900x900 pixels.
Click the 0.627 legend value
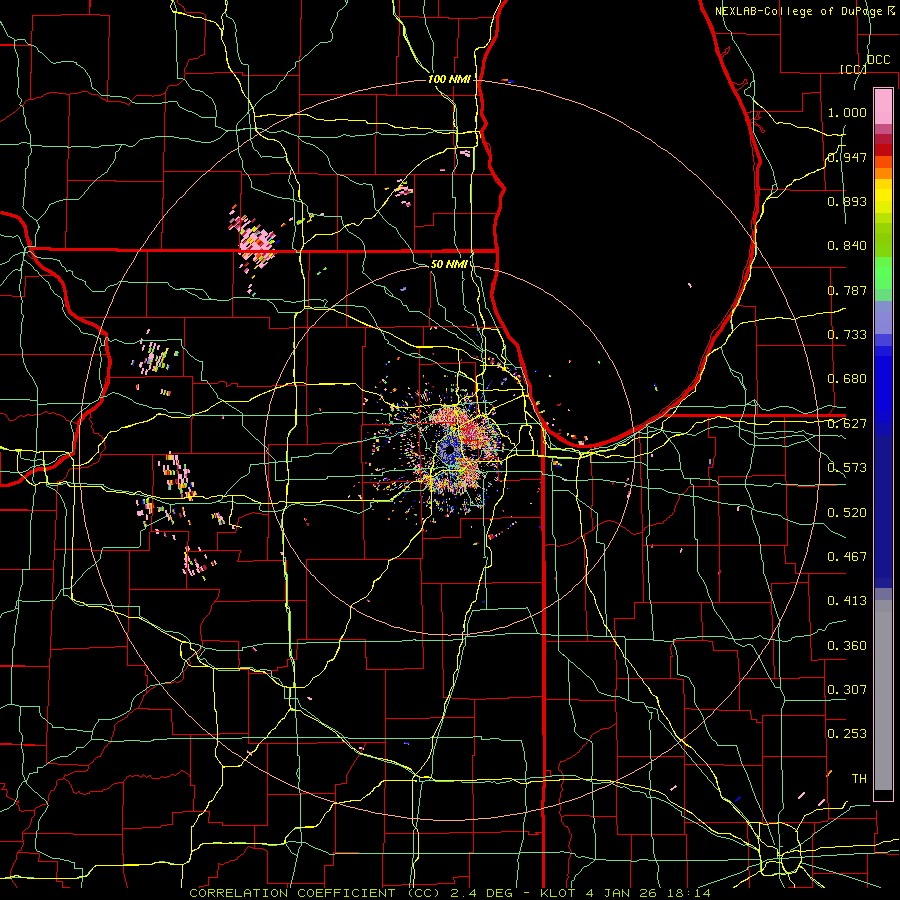click(x=847, y=424)
